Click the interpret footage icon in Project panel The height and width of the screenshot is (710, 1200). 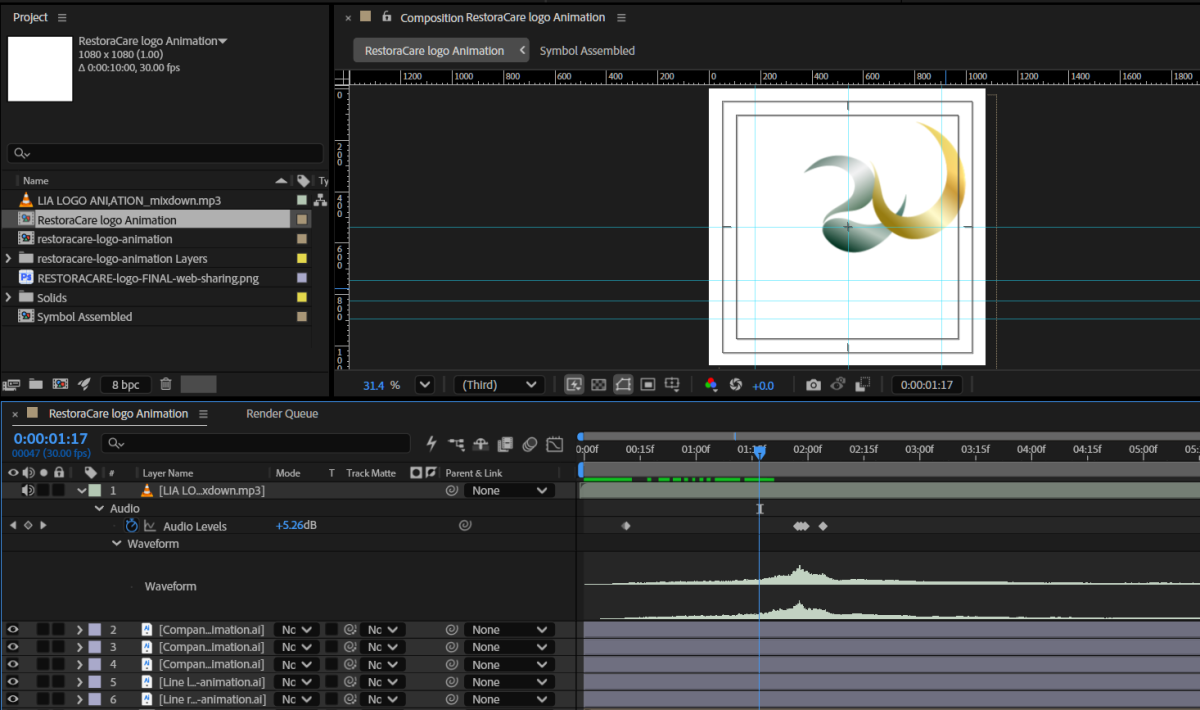(x=13, y=384)
